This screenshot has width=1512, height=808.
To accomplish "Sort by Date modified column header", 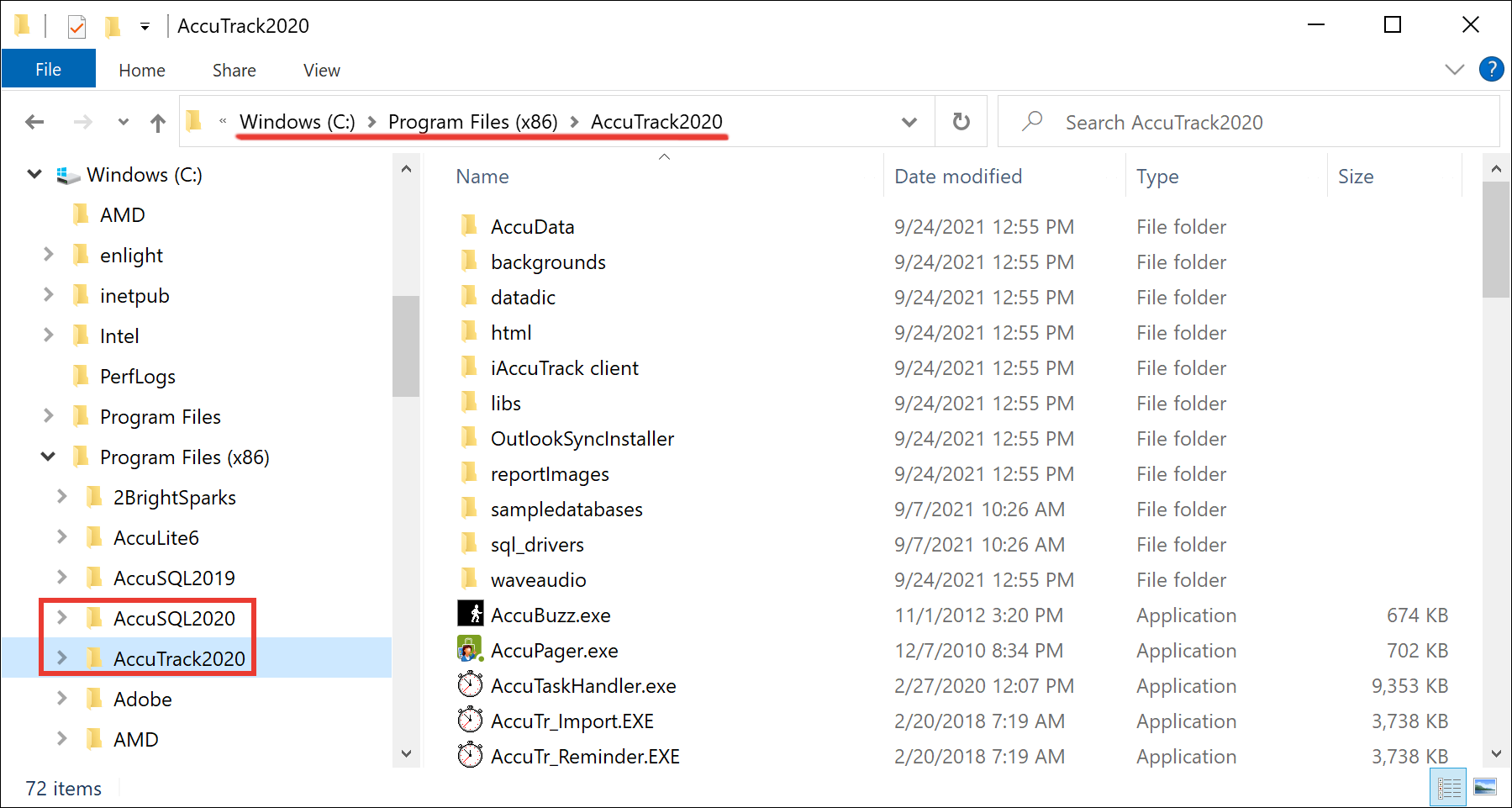I will point(958,177).
